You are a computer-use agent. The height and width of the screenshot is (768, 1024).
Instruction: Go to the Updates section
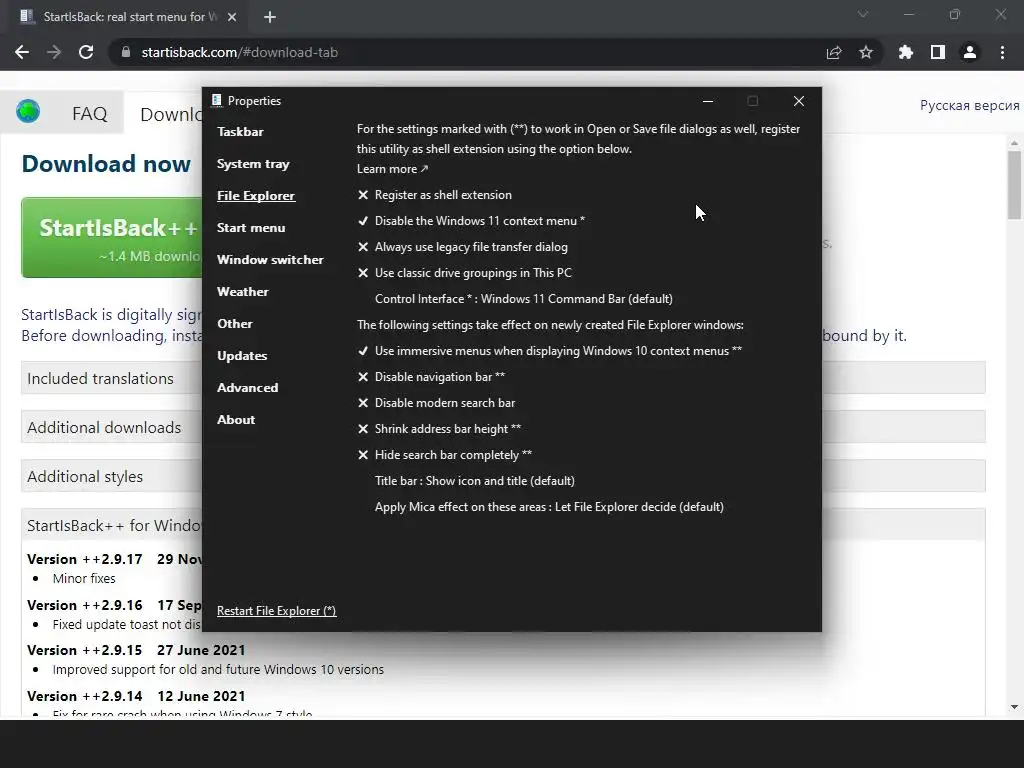coord(242,356)
